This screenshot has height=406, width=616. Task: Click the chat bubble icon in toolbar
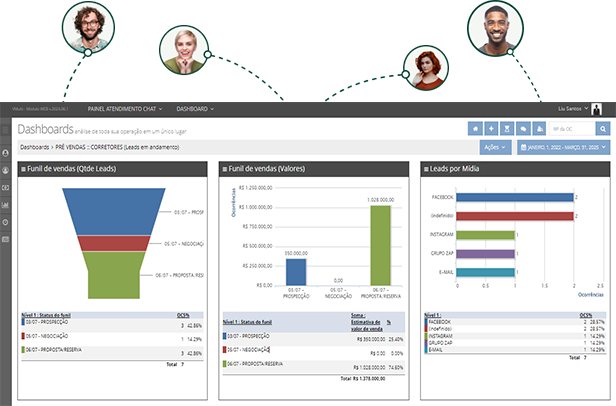pos(522,129)
